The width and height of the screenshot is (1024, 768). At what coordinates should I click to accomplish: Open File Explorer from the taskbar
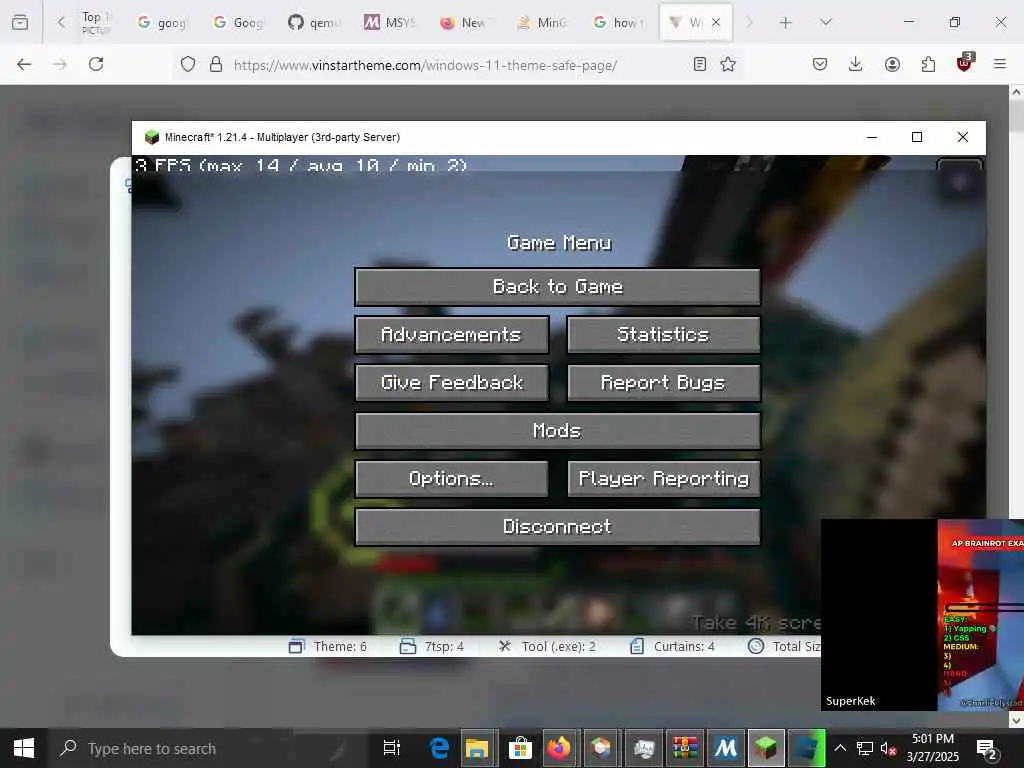pyautogui.click(x=477, y=748)
